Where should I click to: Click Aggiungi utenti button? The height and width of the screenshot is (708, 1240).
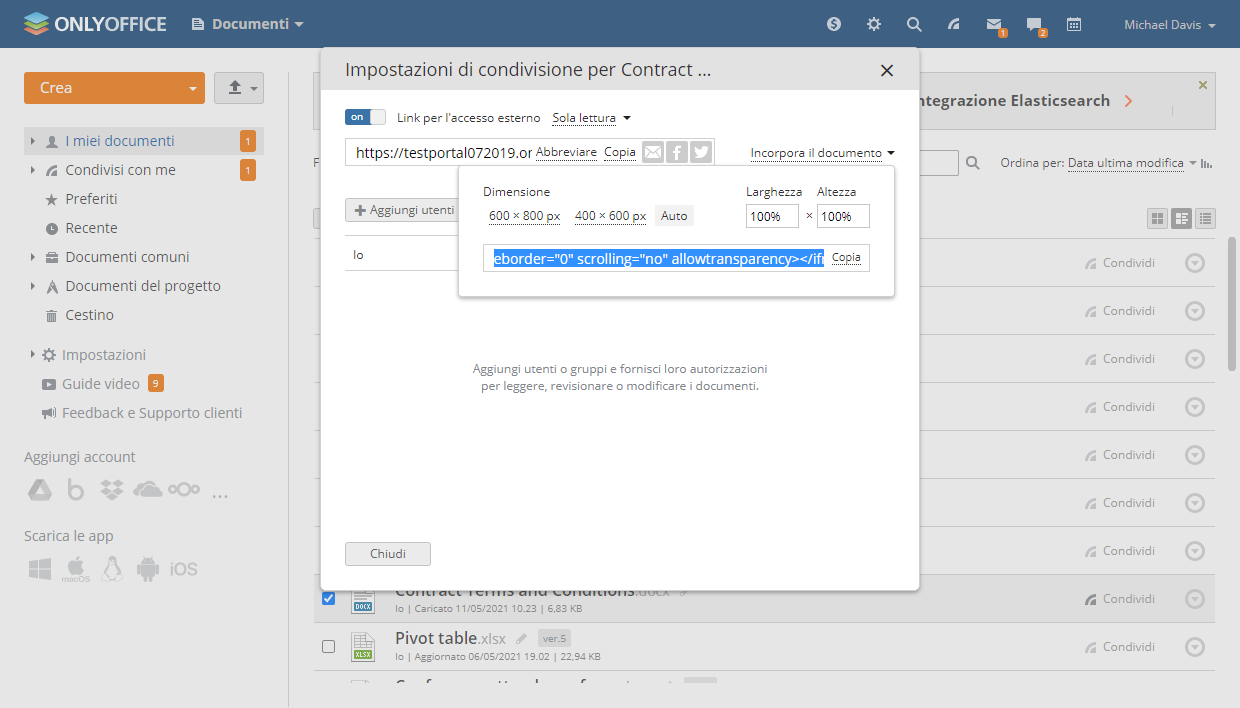click(x=403, y=210)
